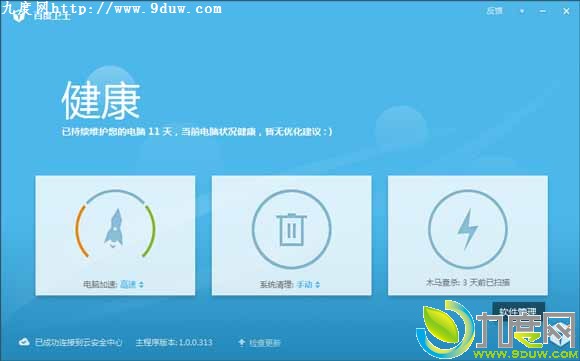Click the 反馈 feedback link
This screenshot has width=580, height=361.
[x=495, y=11]
